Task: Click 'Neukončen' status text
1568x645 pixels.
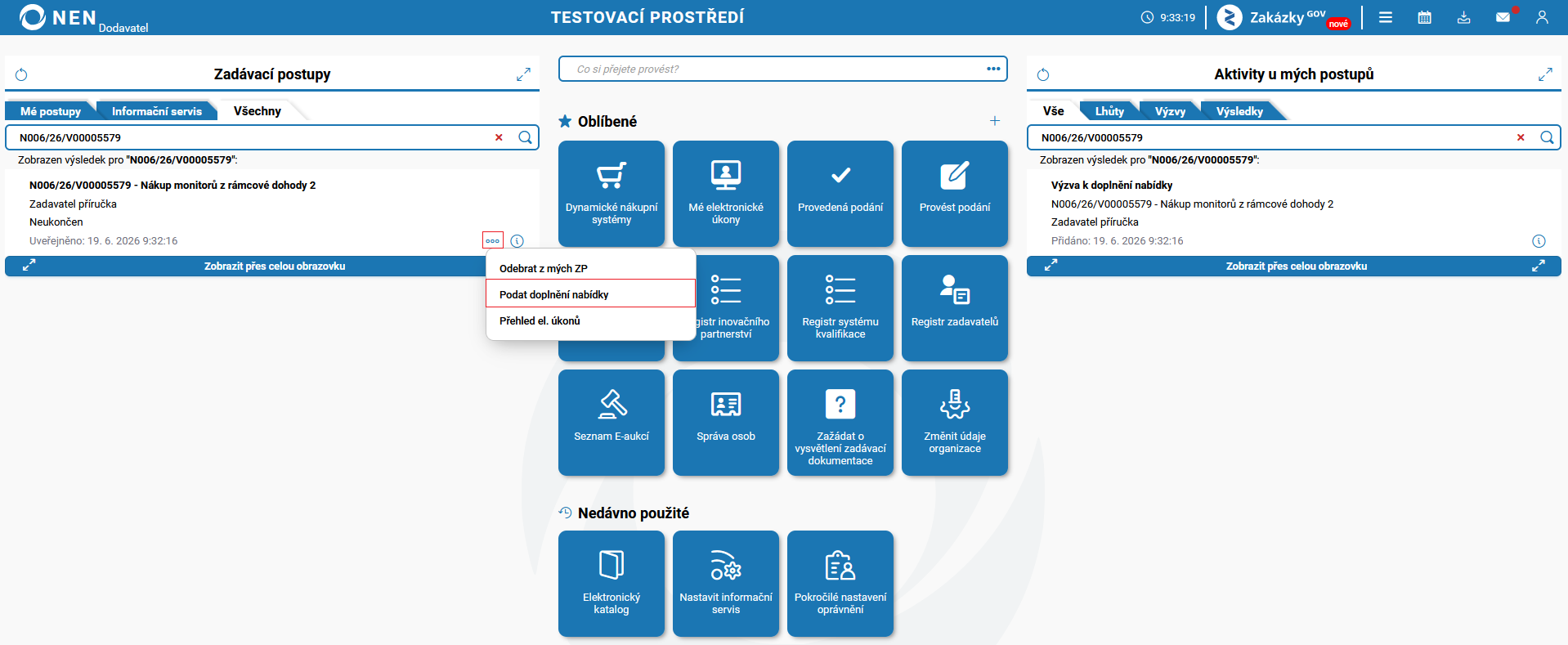Action: (56, 222)
